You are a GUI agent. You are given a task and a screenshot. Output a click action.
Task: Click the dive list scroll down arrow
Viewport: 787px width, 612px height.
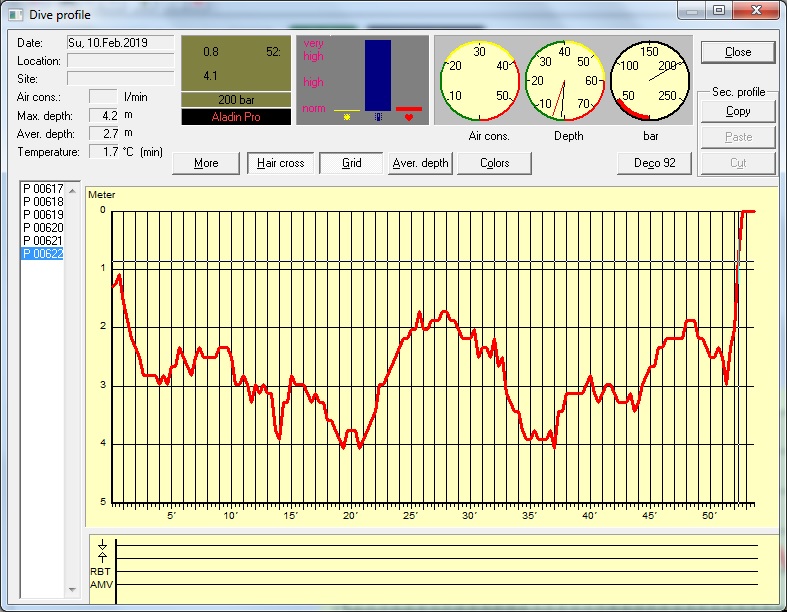[72, 589]
